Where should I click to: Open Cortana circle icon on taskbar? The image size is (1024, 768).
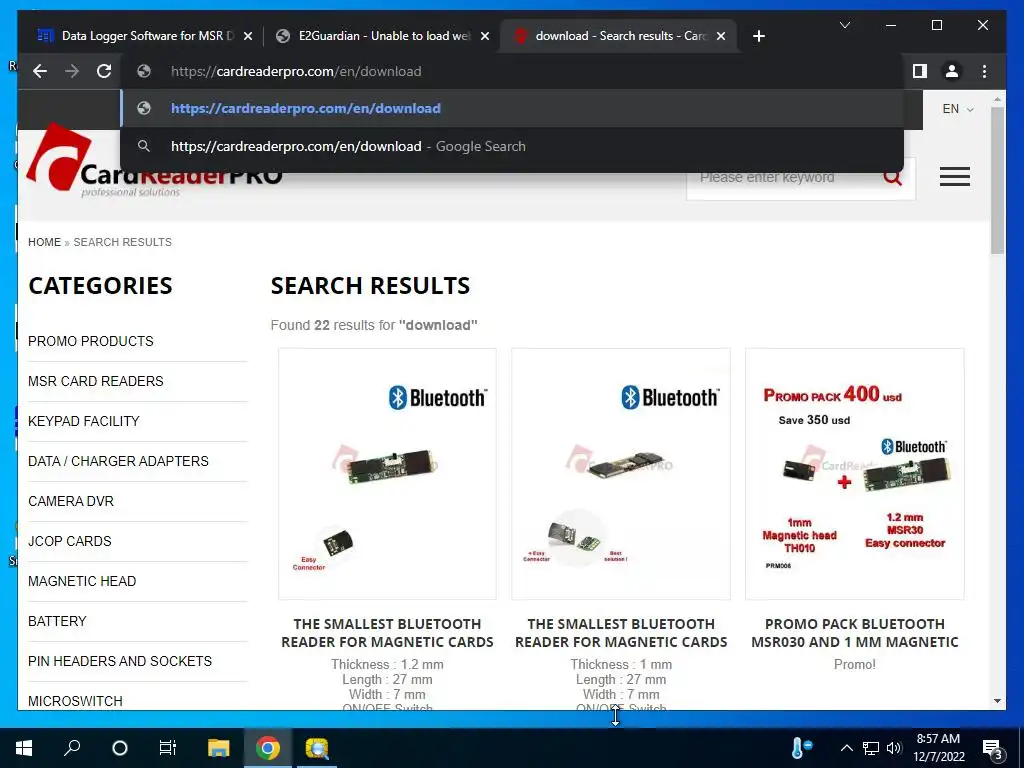coord(120,748)
